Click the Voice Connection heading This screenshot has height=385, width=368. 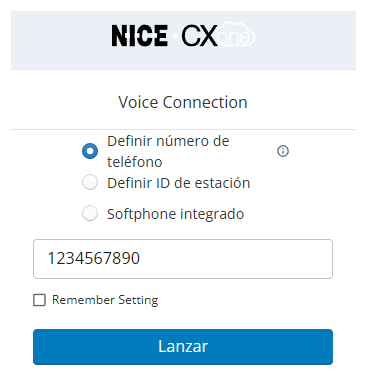click(x=183, y=102)
